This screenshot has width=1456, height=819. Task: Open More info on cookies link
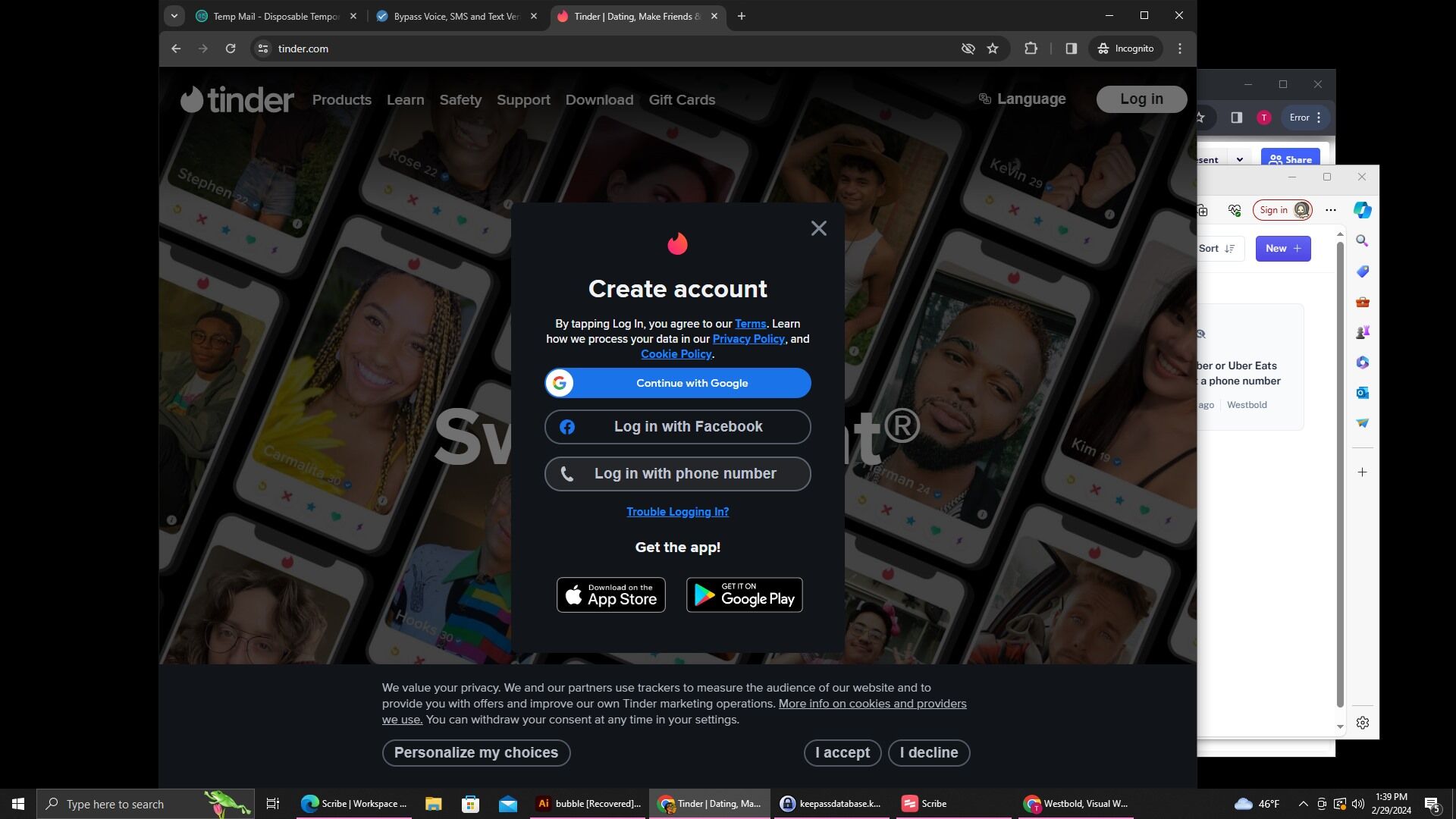tap(872, 704)
